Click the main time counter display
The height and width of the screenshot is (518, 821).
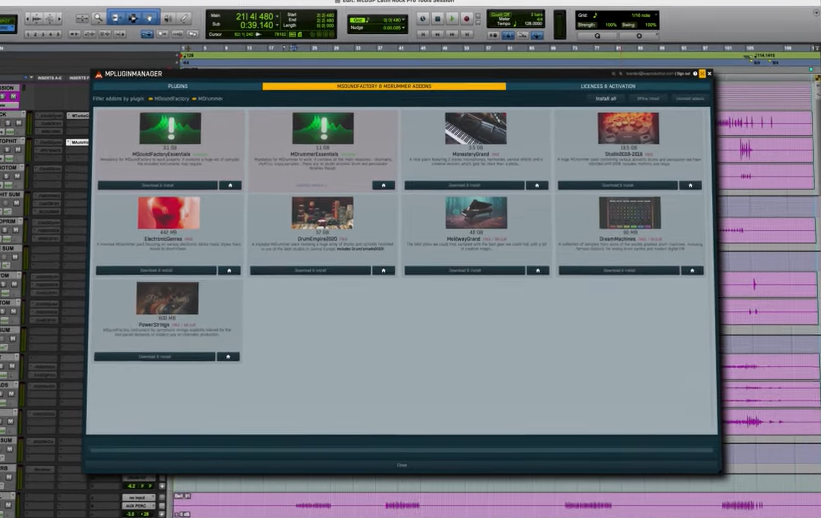pyautogui.click(x=254, y=17)
